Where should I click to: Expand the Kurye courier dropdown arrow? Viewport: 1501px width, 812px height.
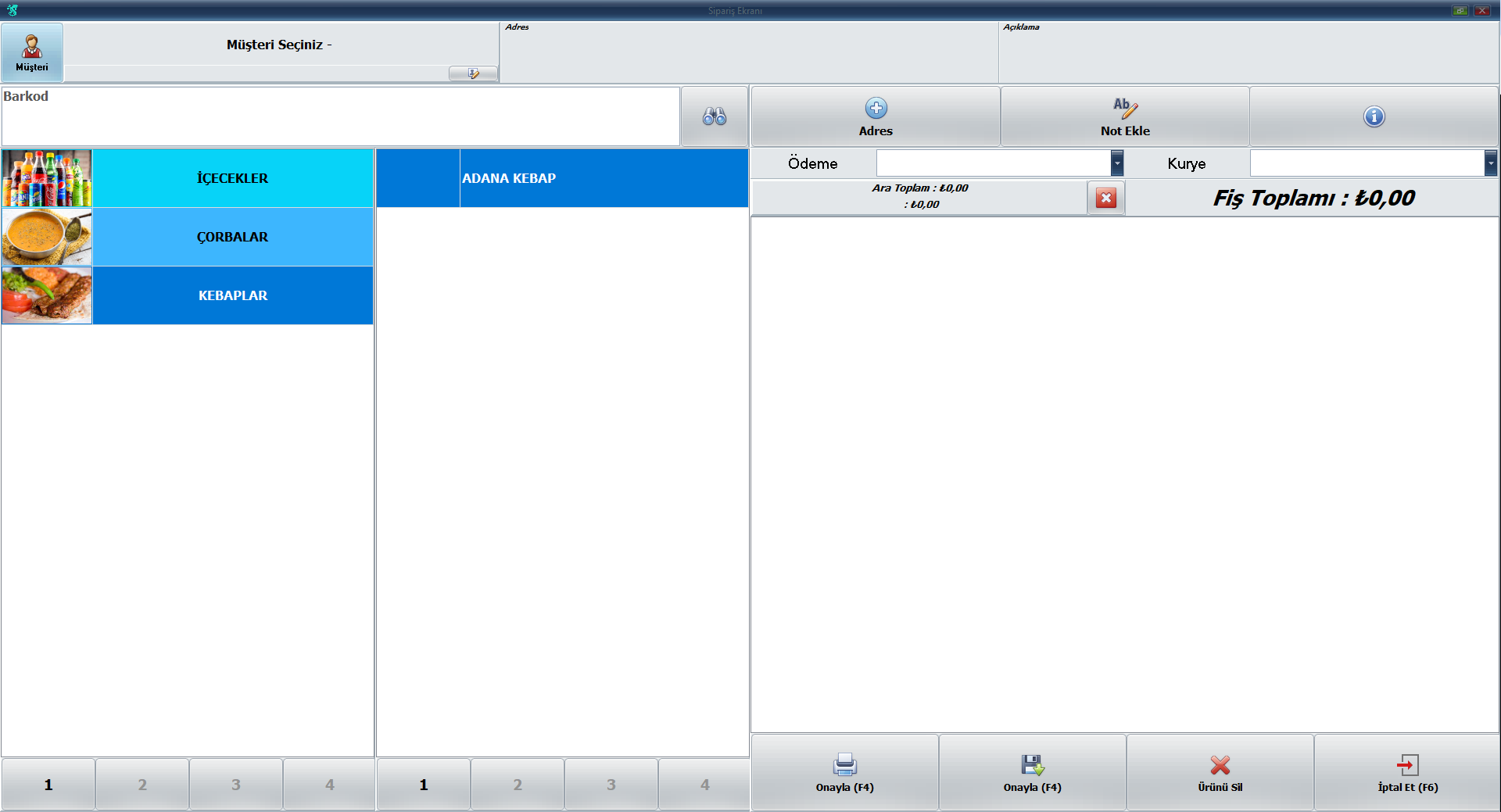click(x=1491, y=163)
